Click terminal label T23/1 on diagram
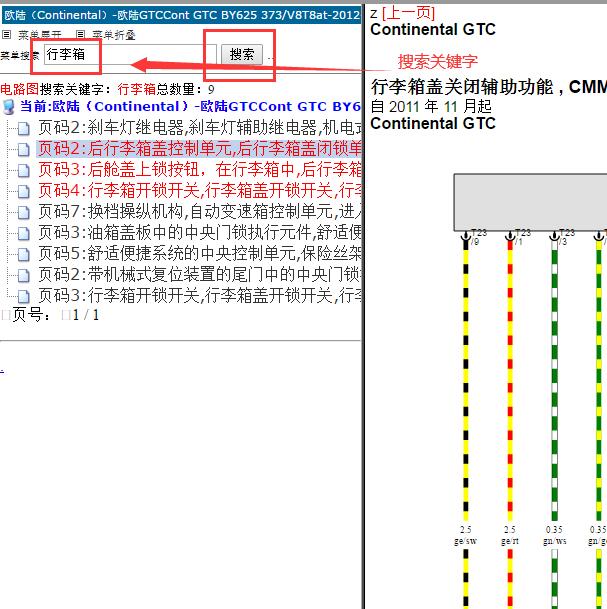607x609 pixels. [x=523, y=237]
